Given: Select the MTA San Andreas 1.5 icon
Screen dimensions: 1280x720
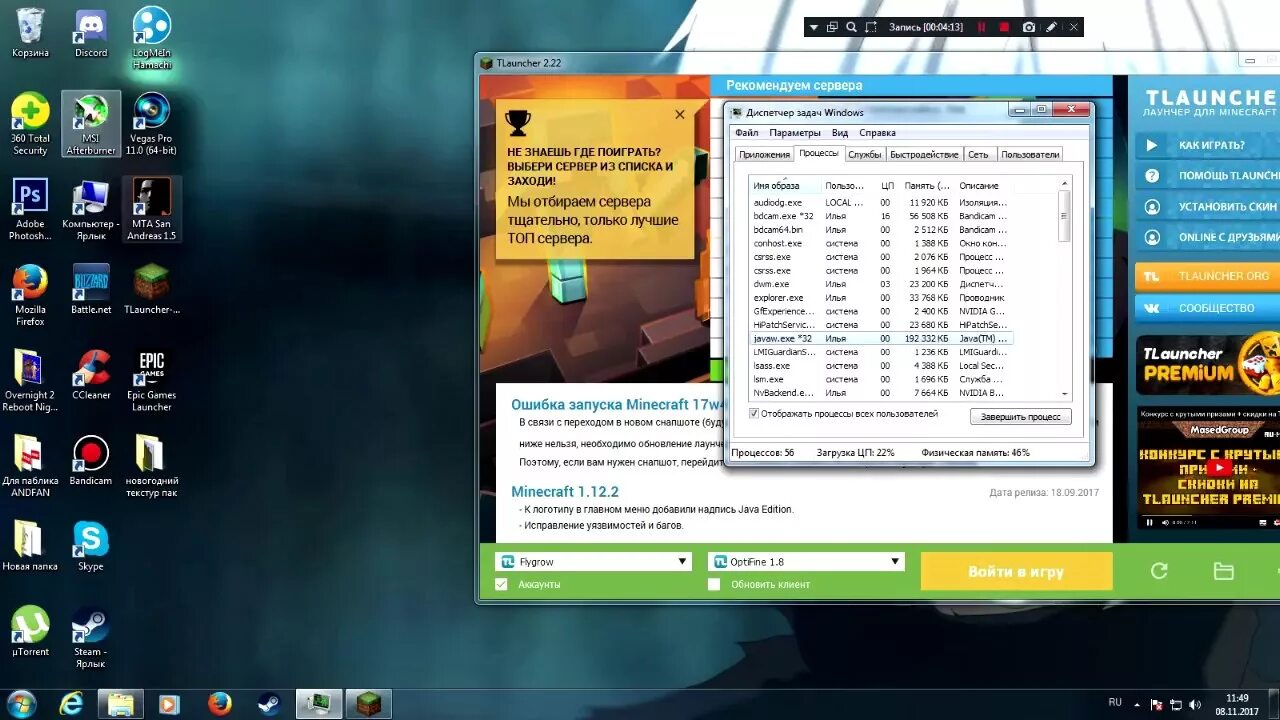Looking at the screenshot, I should tap(151, 209).
